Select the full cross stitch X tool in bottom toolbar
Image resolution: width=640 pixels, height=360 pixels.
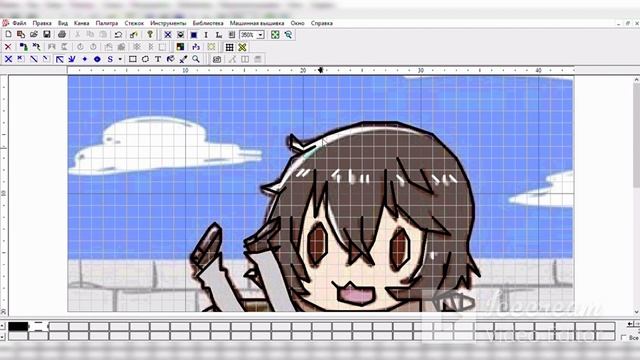point(8,59)
